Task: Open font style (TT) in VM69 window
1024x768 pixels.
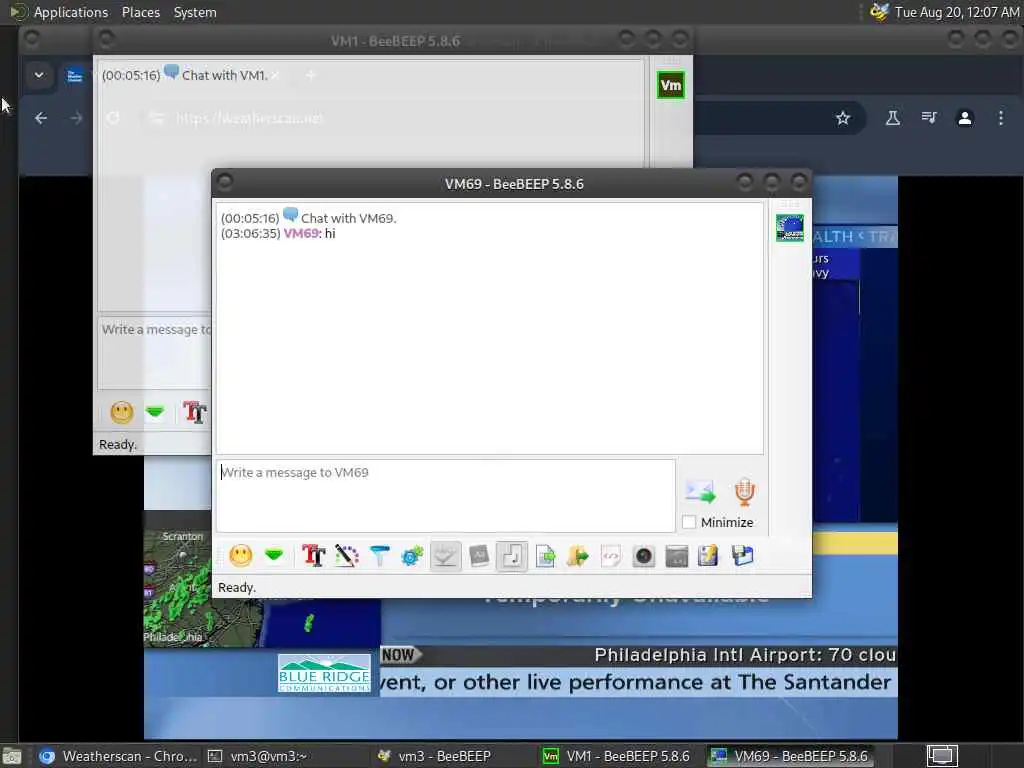Action: click(313, 556)
